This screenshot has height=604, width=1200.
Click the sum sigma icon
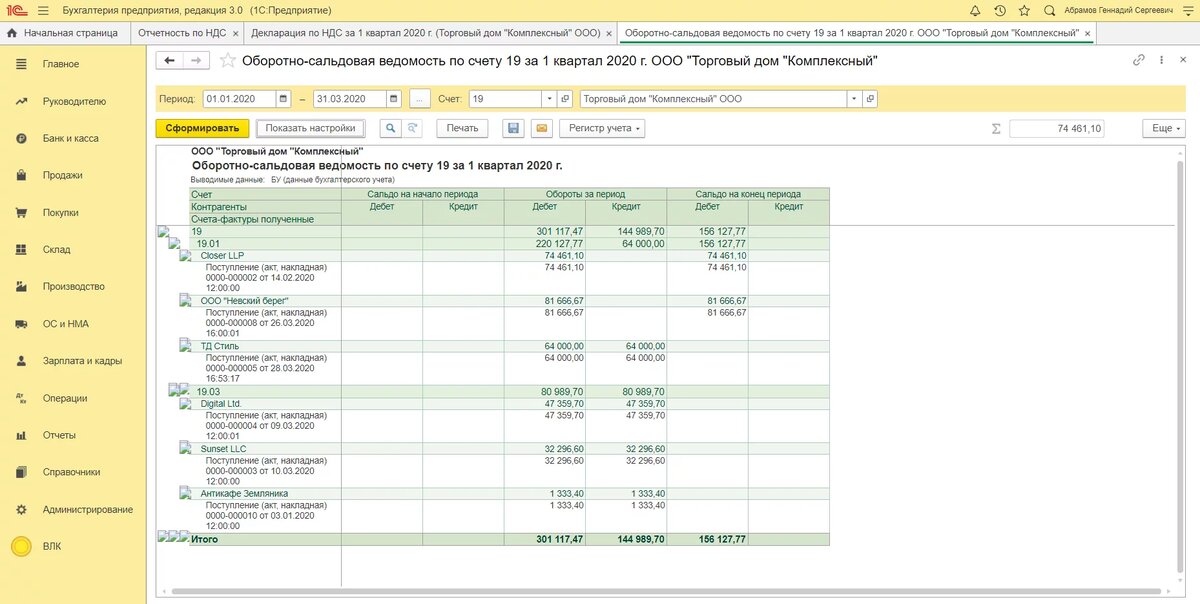pos(995,129)
